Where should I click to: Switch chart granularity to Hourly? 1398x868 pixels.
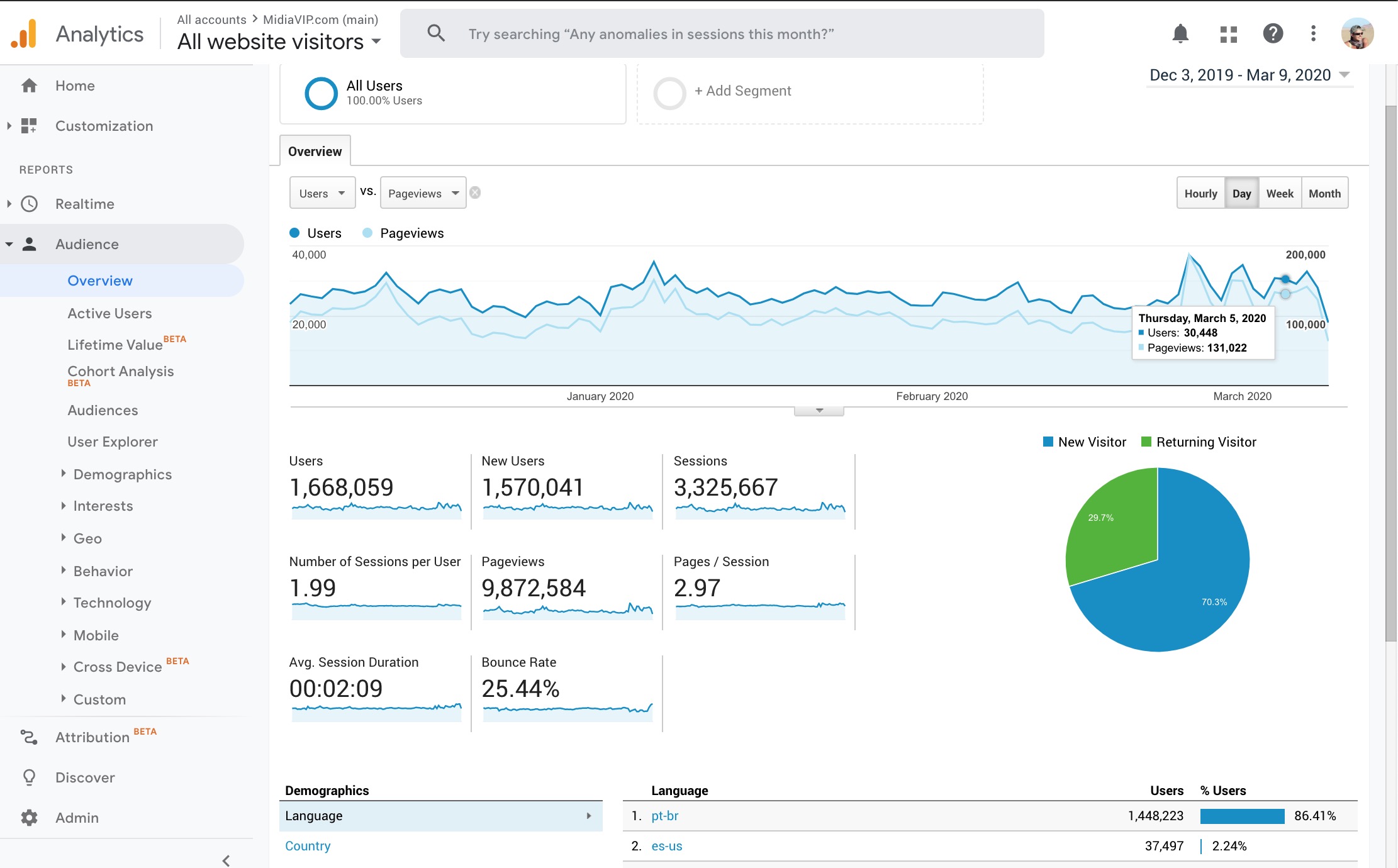1200,194
